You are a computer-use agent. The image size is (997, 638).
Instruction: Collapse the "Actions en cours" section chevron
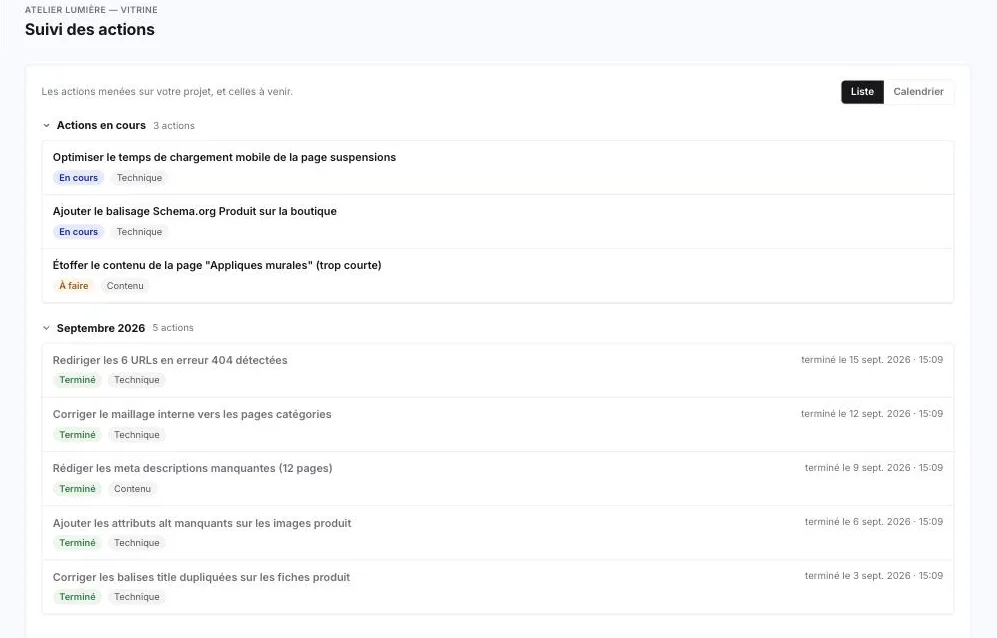46,125
